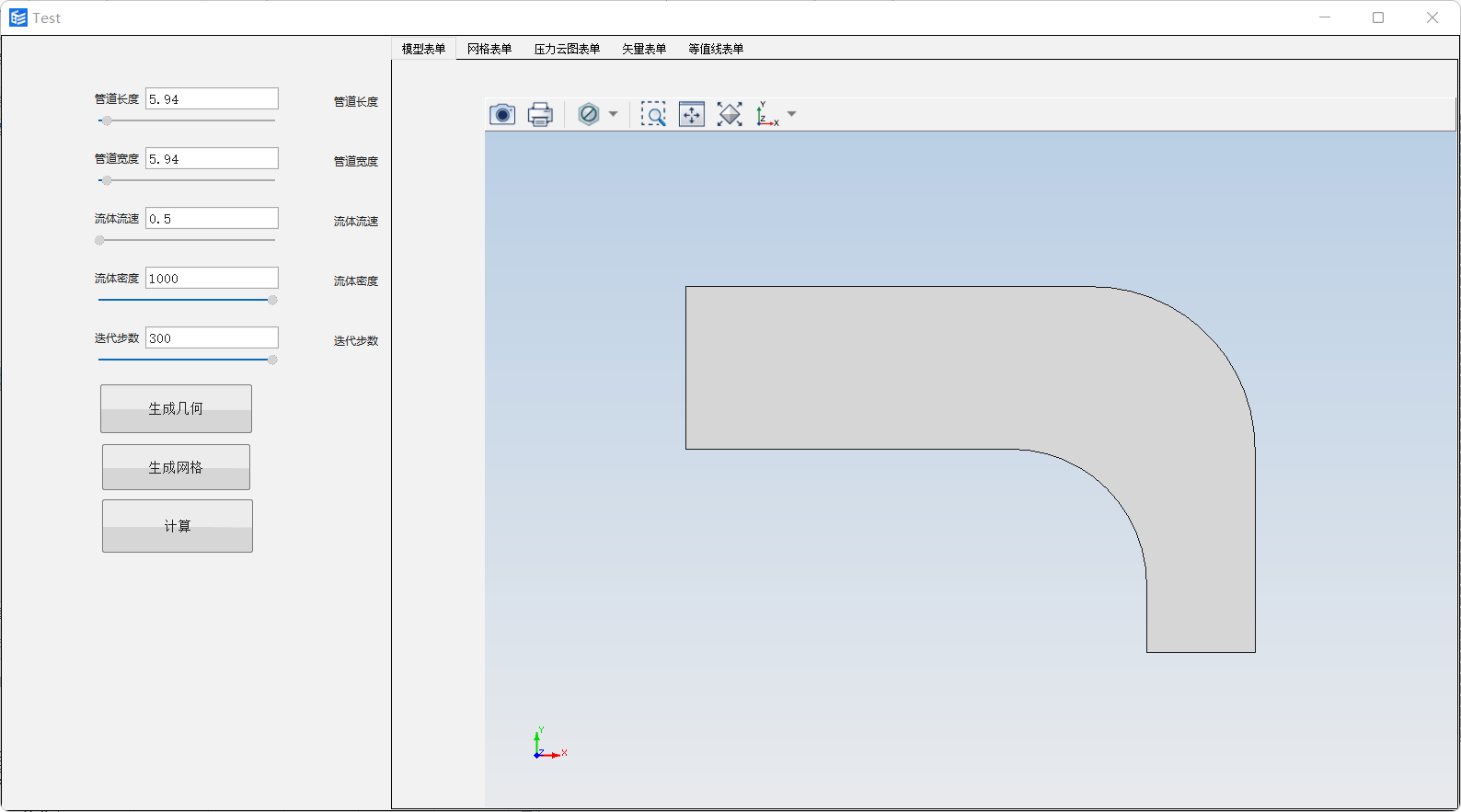1461x812 pixels.
Task: Click the 管道宽度 input field
Action: click(x=212, y=158)
